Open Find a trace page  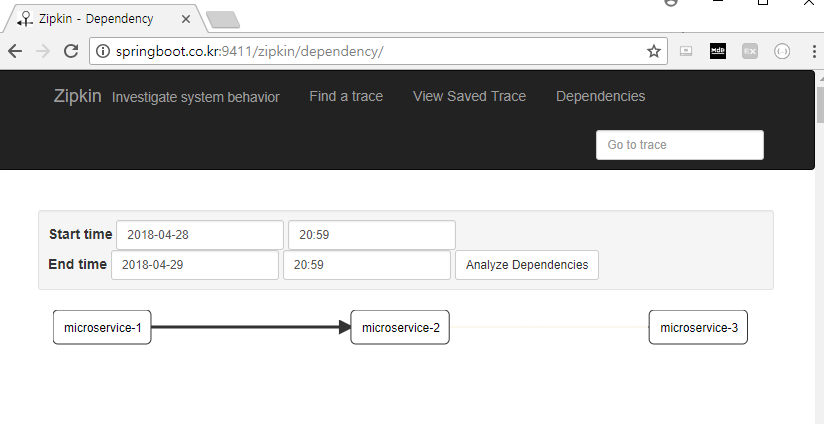(346, 96)
